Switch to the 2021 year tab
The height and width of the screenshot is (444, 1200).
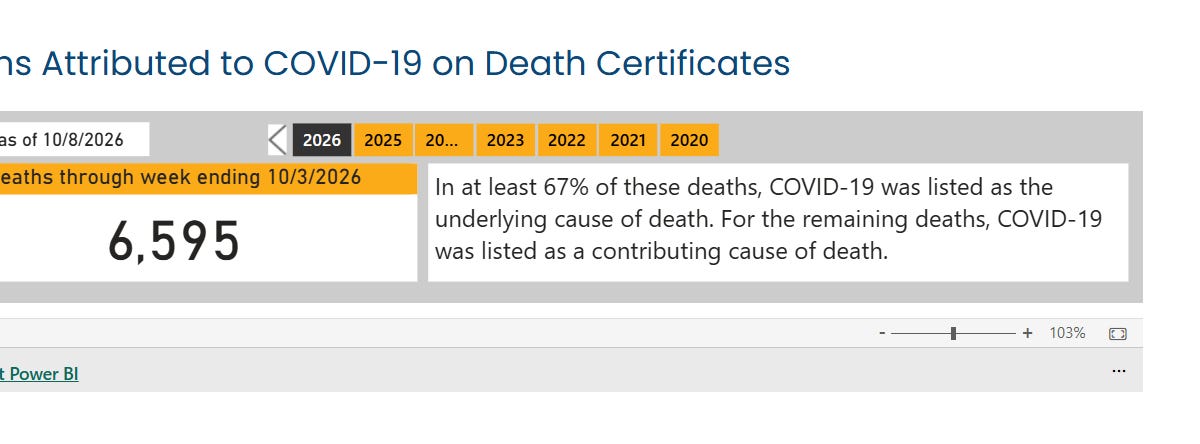(628, 140)
